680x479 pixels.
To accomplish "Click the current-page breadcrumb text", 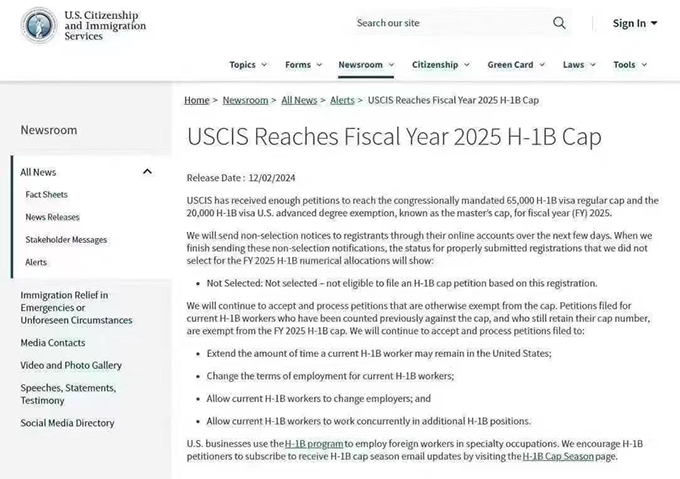I will [453, 100].
